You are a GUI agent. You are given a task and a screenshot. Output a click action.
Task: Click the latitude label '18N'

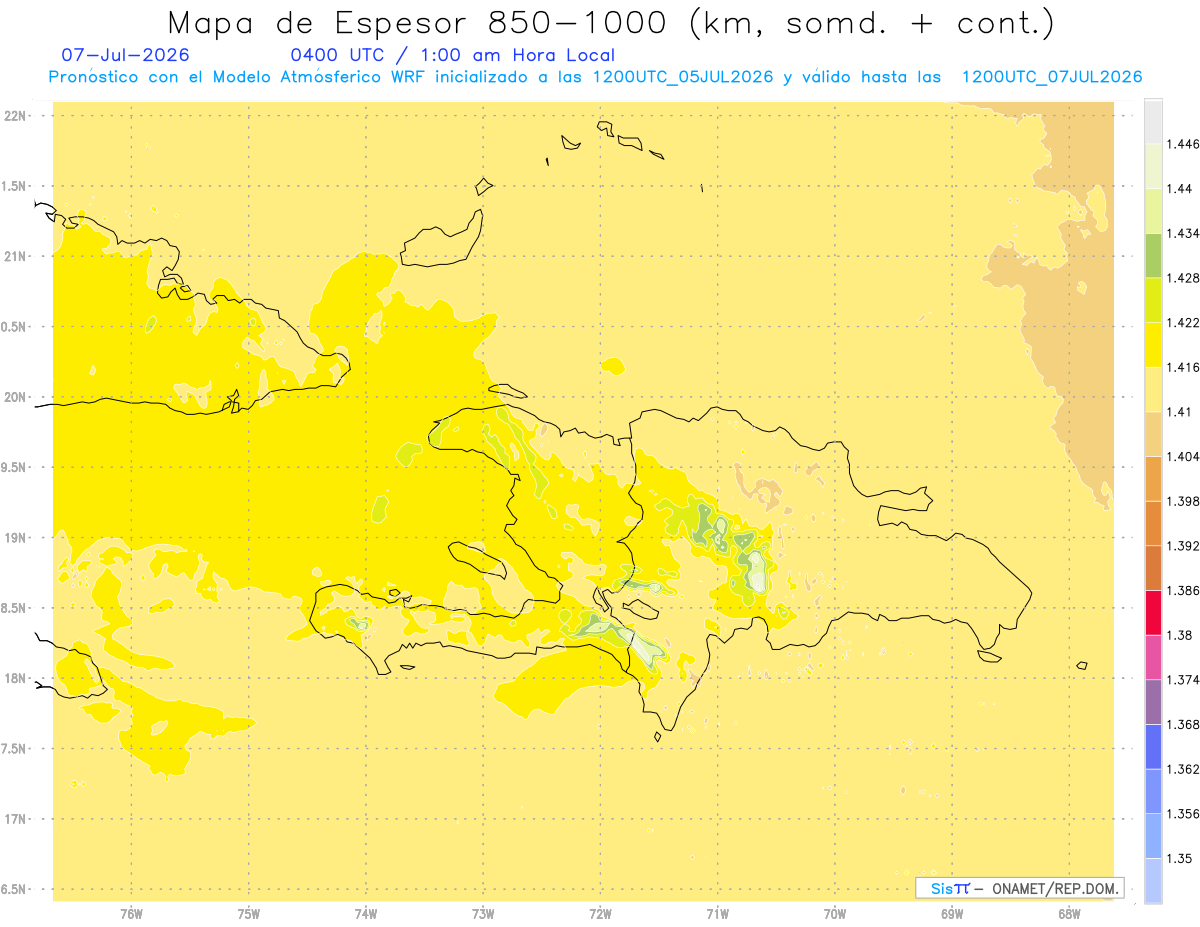14,678
